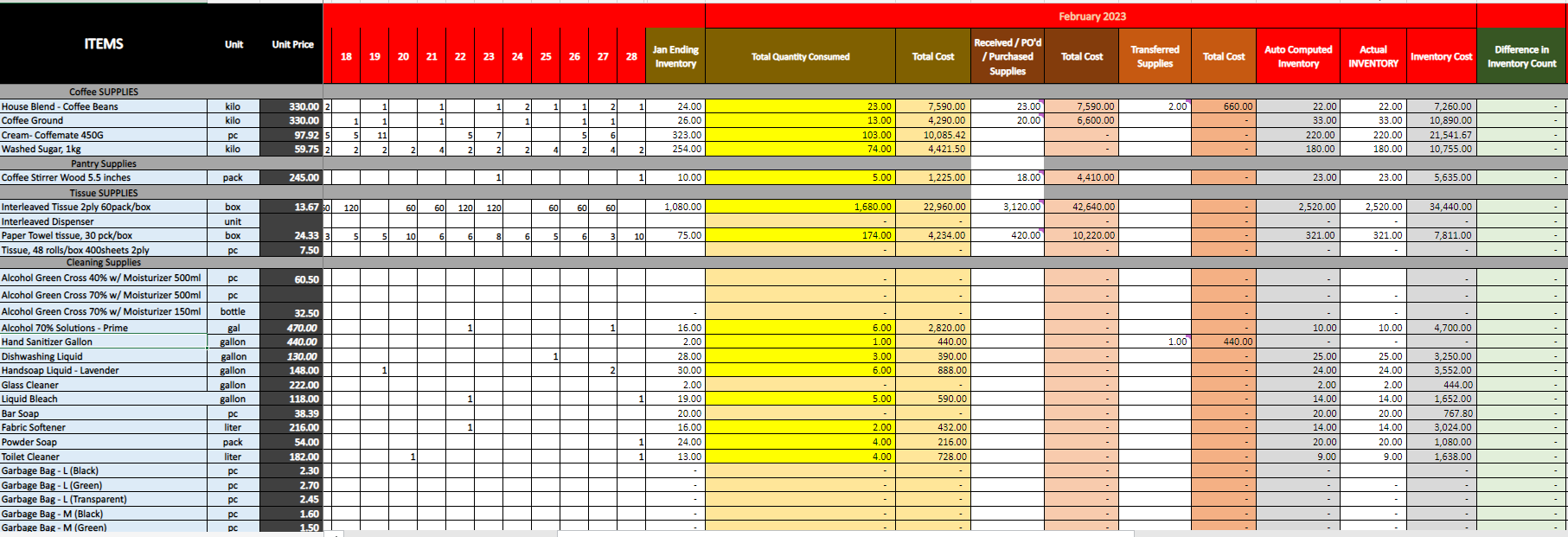The image size is (1568, 537).
Task: Select the Powder Soap item cell
Action: coord(104,442)
